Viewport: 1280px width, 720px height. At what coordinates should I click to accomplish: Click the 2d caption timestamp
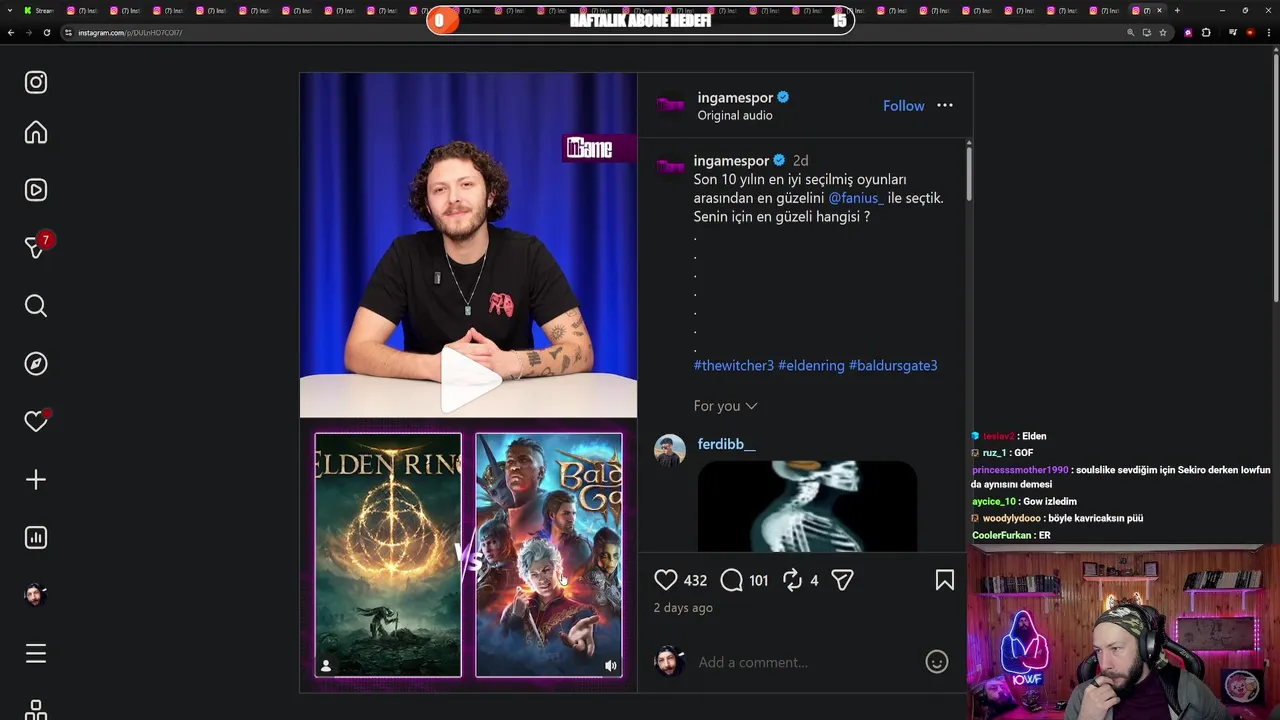click(800, 160)
